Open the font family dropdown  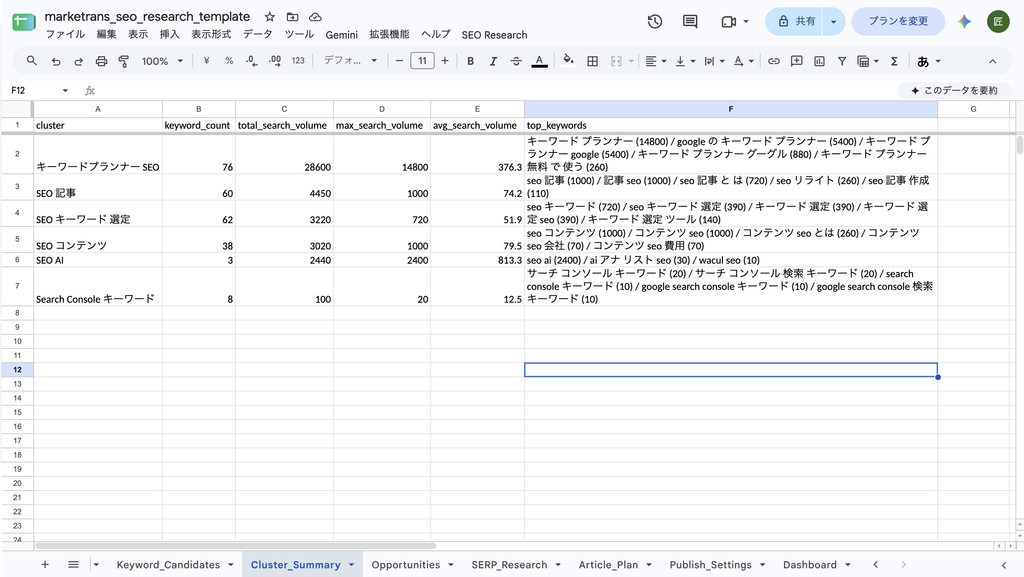pos(351,61)
